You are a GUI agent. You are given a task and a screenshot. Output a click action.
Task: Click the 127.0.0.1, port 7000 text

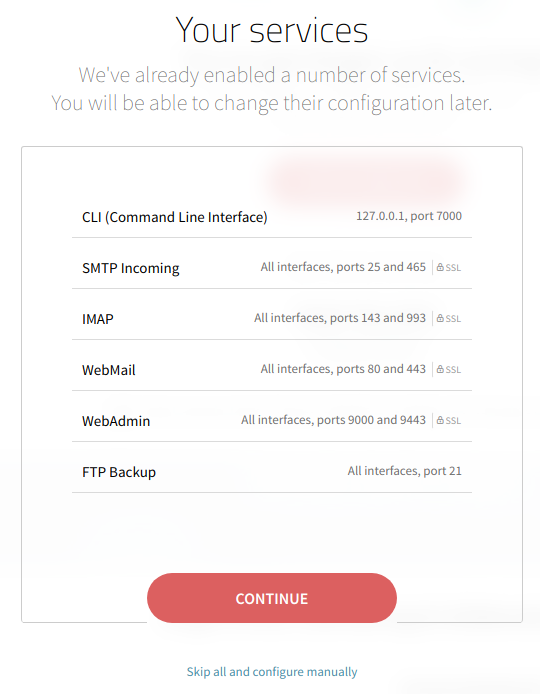click(409, 216)
